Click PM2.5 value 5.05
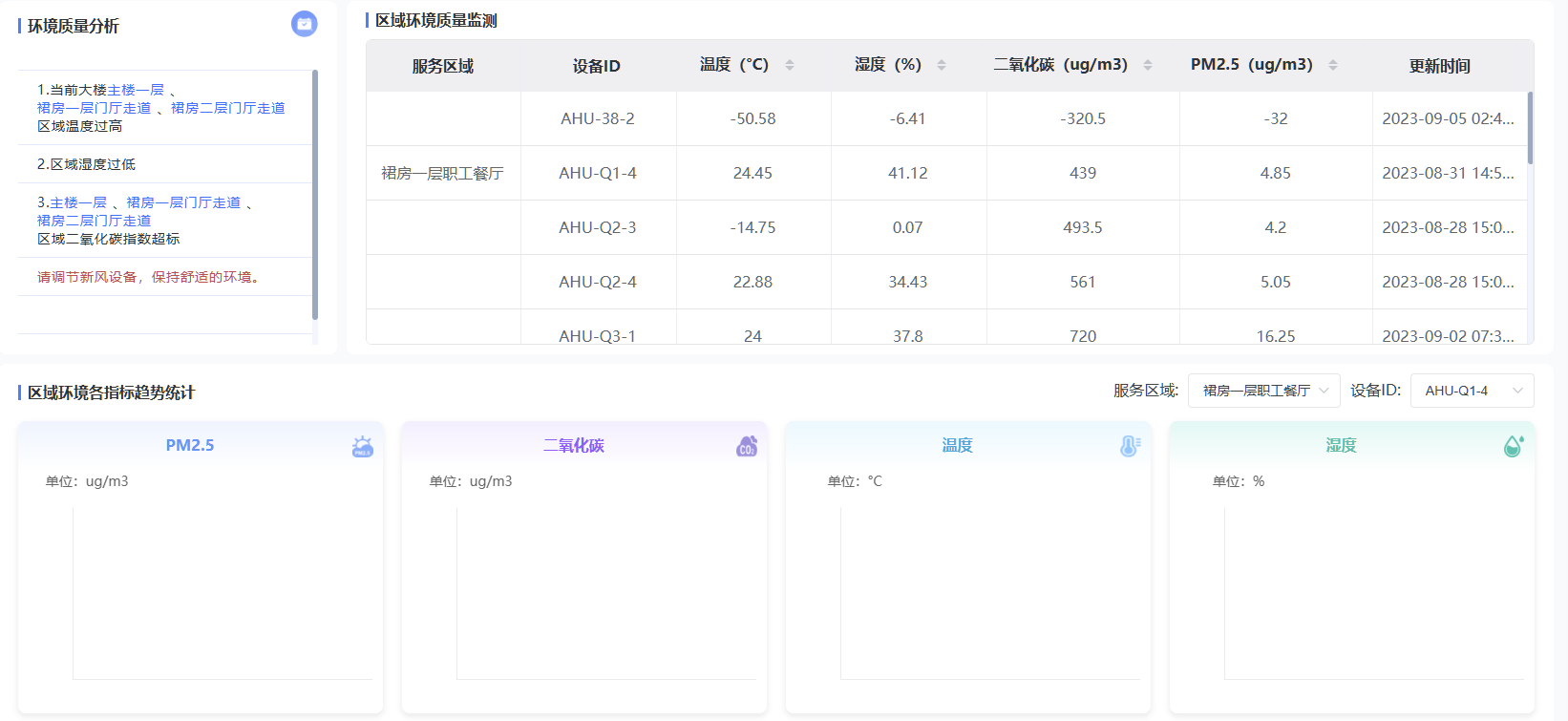 1276,282
